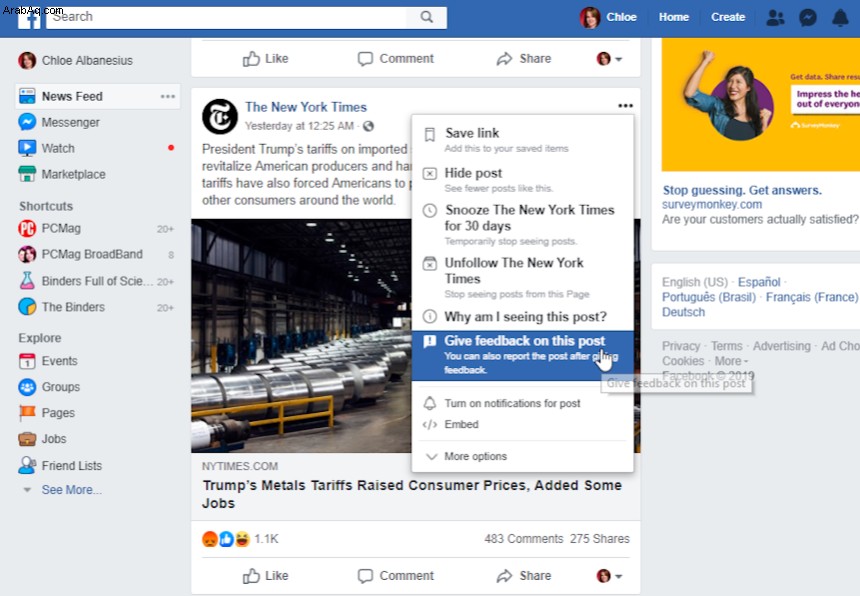Click the post's three-dot options icon
The image size is (860, 596).
click(x=625, y=106)
